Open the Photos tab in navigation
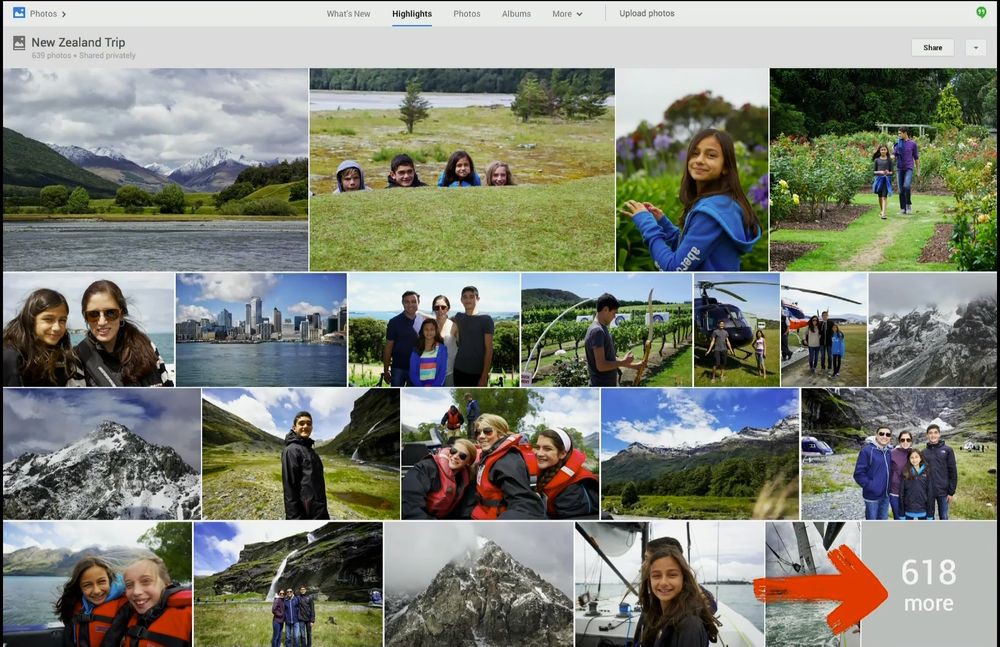The image size is (1000, 647). (x=467, y=14)
